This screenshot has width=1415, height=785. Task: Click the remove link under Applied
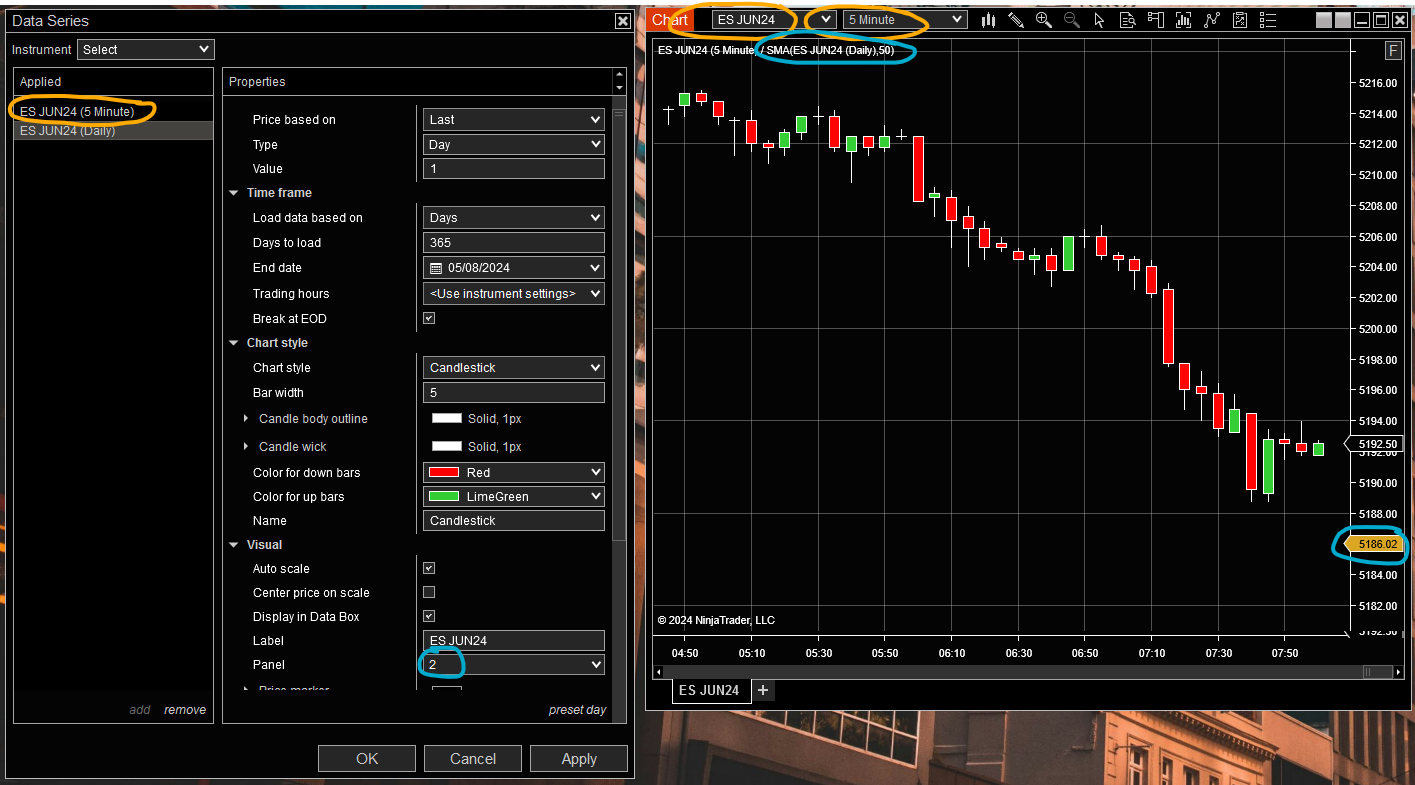tap(185, 710)
